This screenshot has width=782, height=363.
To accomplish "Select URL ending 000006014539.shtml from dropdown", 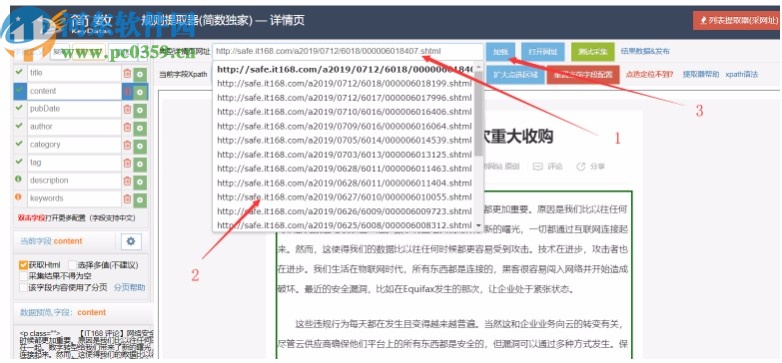I will [344, 140].
